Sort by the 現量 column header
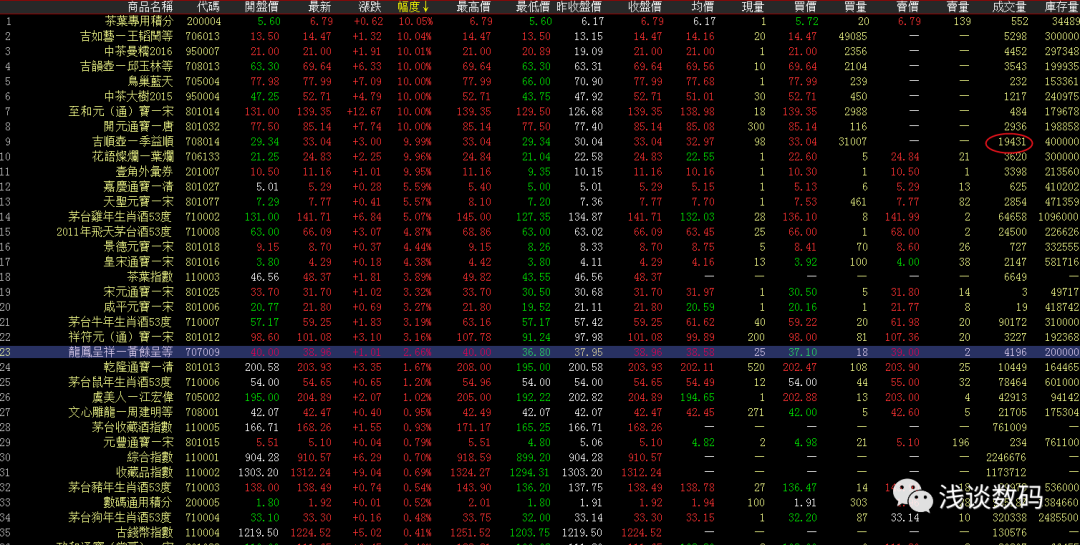 pyautogui.click(x=754, y=7)
